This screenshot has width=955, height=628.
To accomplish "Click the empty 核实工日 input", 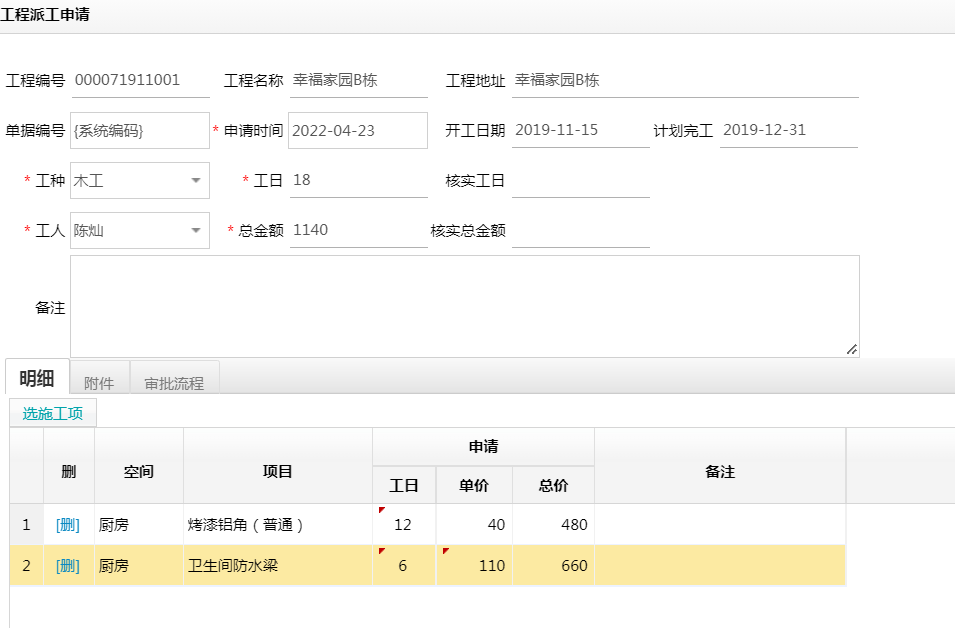I will point(580,181).
